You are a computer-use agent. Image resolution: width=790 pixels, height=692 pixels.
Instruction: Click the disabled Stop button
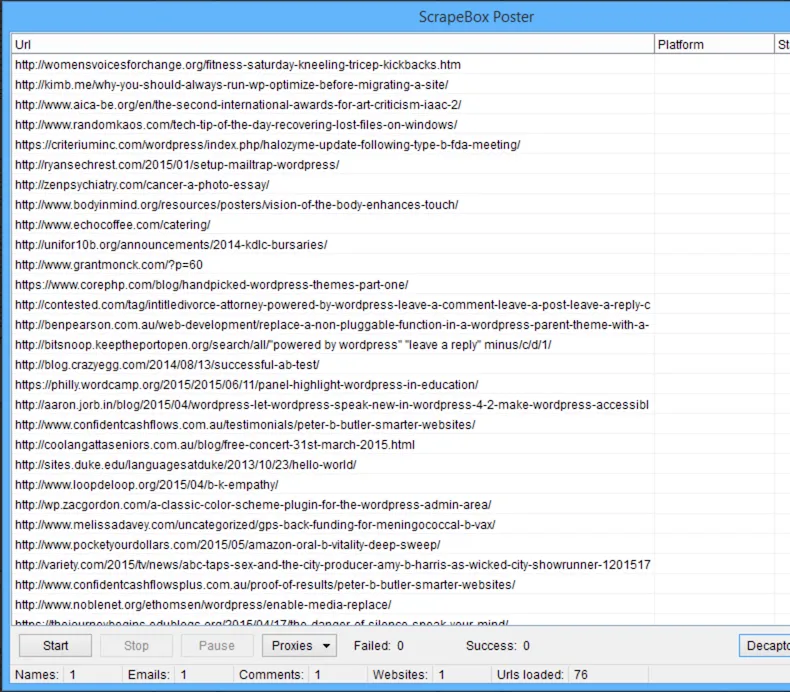point(136,645)
